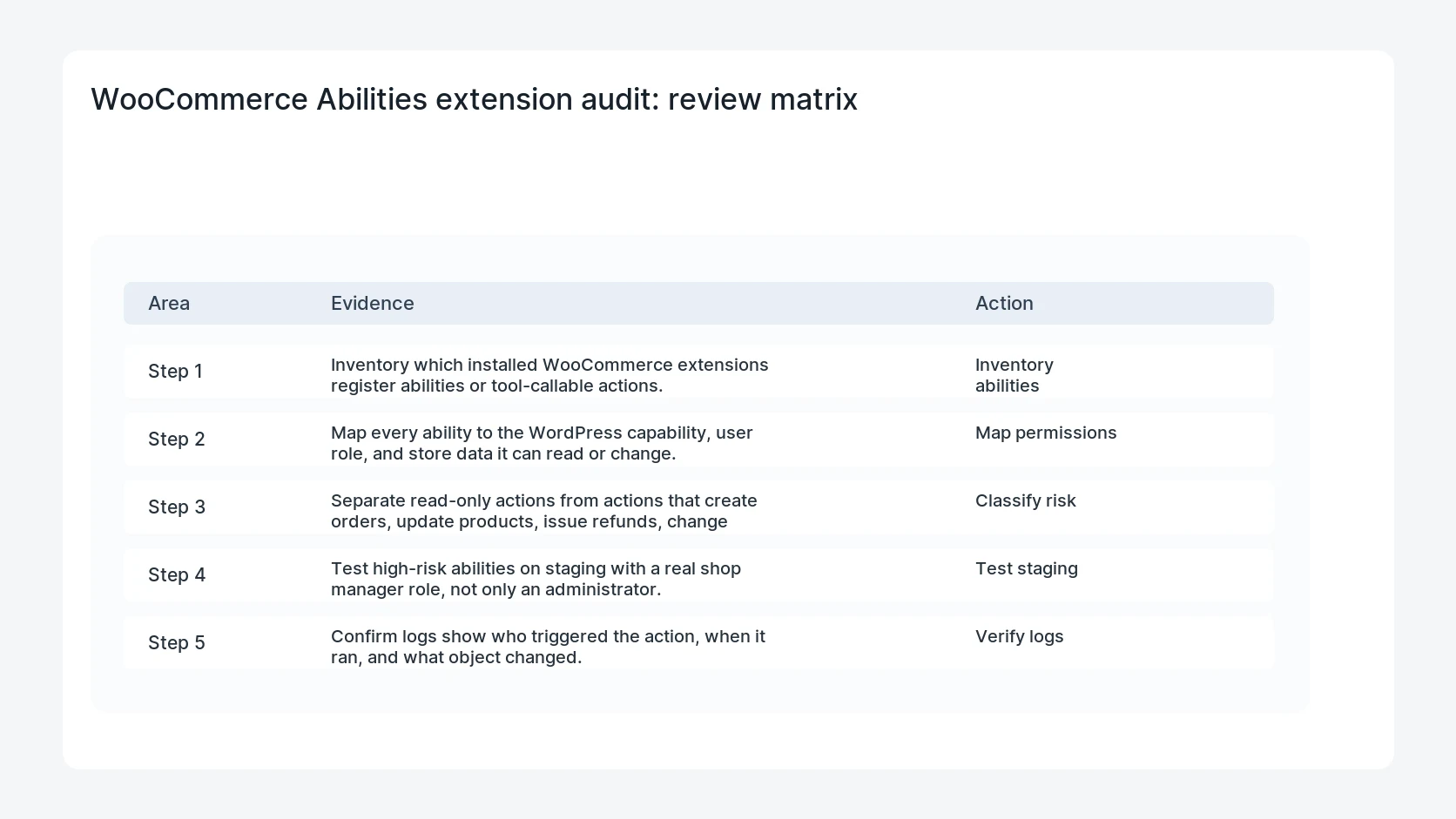Select the Step 5 cell
The height and width of the screenshot is (819, 1456).
[x=177, y=642]
